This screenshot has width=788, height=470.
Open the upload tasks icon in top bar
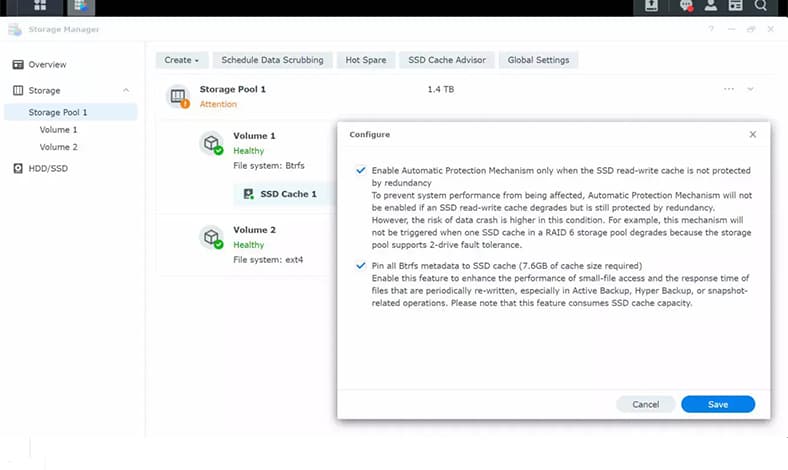click(651, 6)
